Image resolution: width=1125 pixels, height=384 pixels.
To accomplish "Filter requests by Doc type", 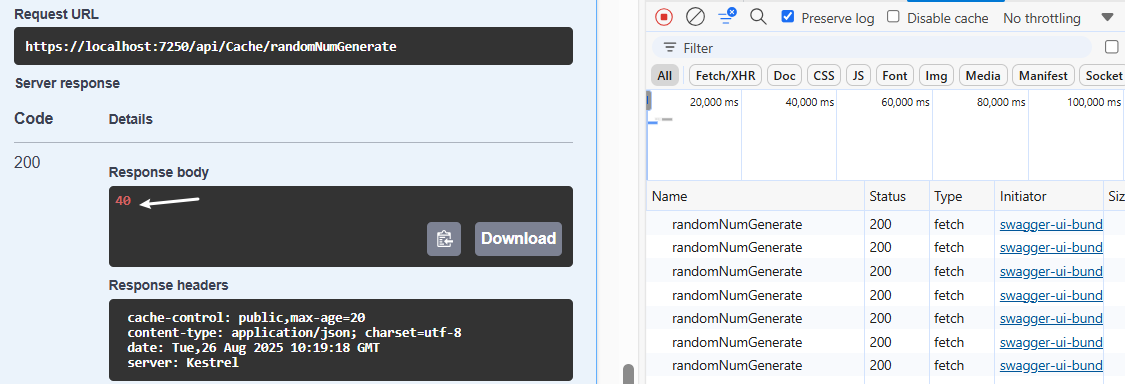I will click(x=784, y=75).
